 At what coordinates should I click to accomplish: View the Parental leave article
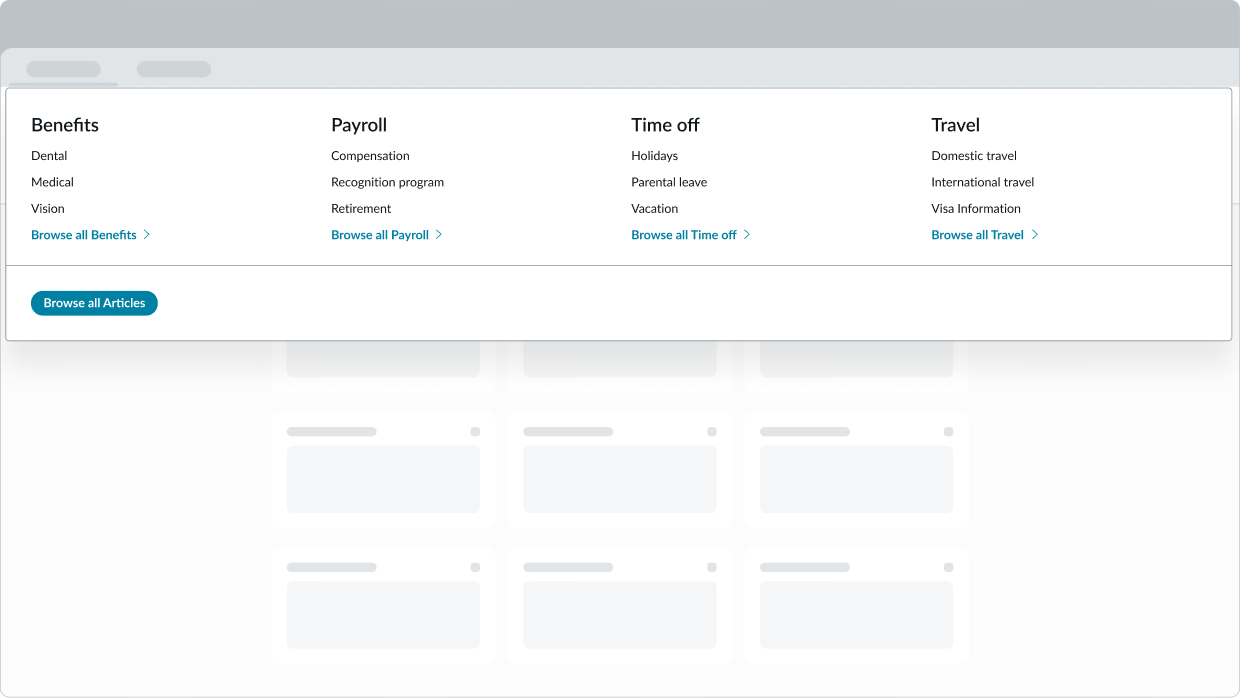(x=669, y=182)
